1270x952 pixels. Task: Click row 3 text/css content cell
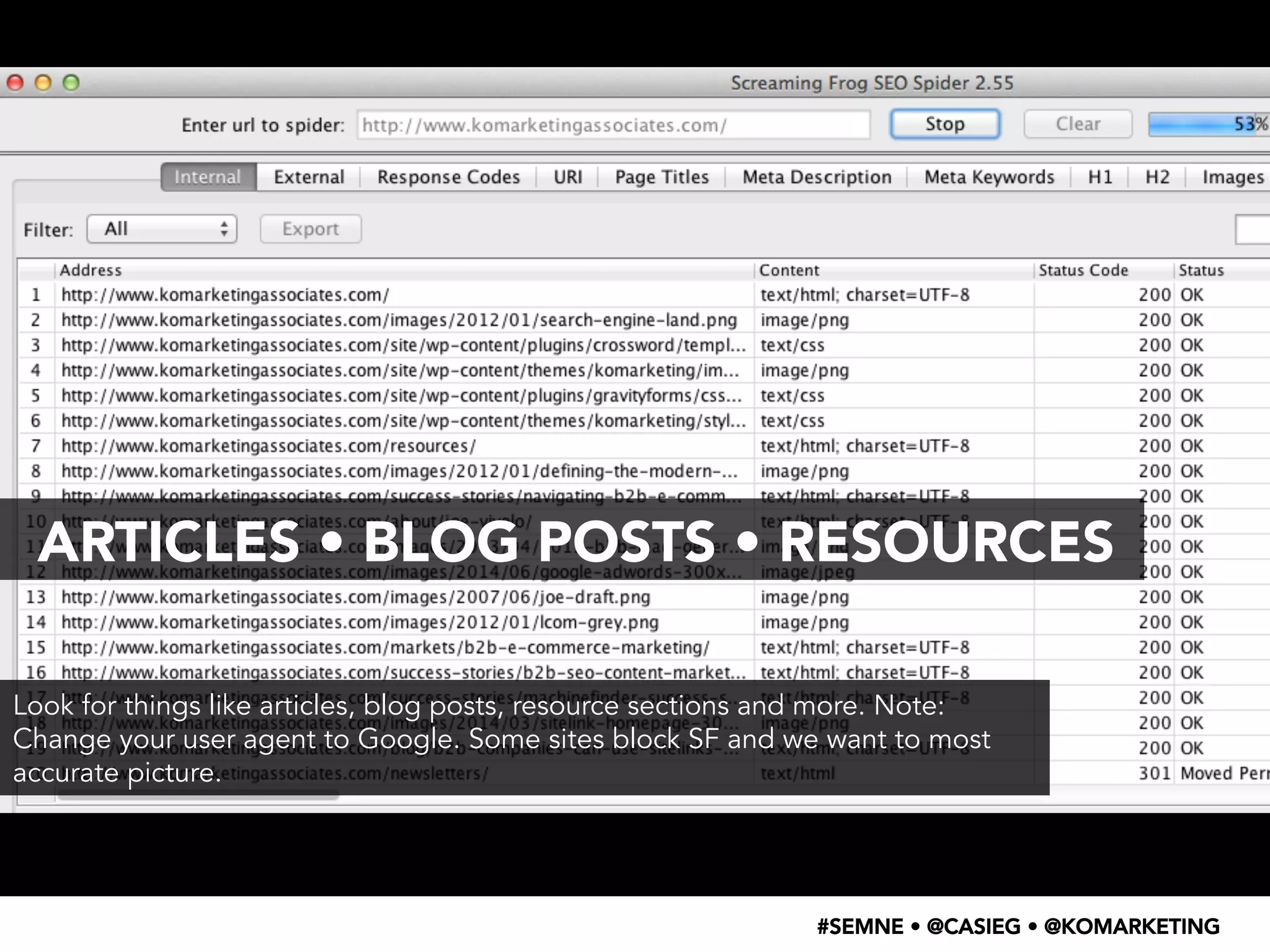(x=894, y=345)
